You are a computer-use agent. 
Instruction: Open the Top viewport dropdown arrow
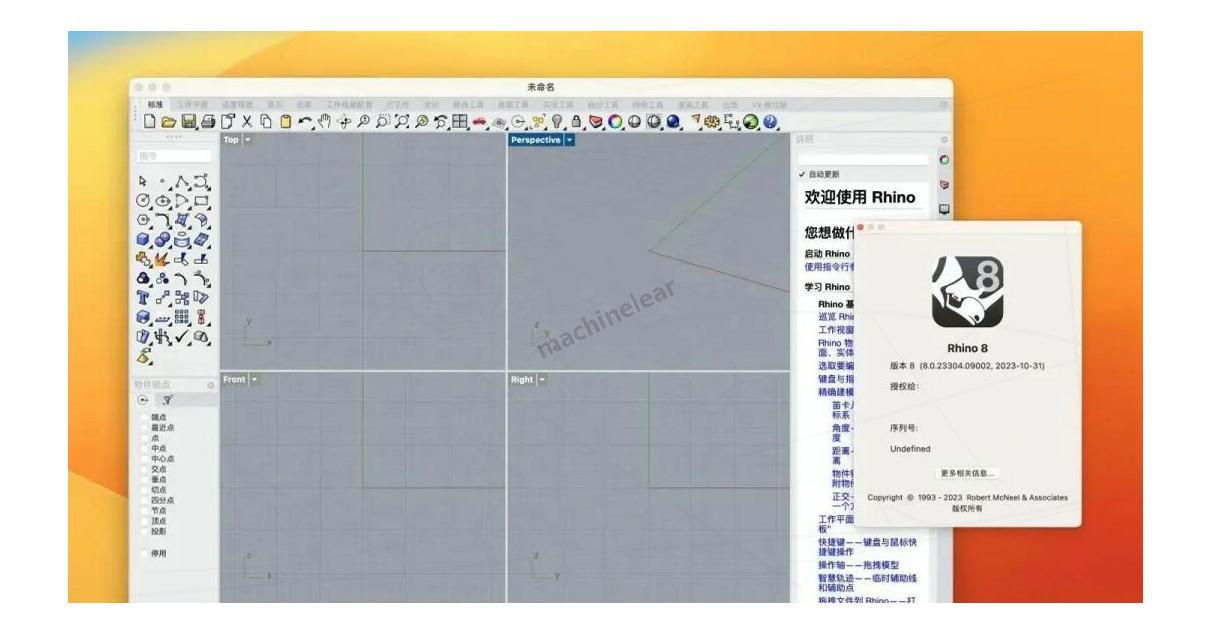tap(248, 141)
